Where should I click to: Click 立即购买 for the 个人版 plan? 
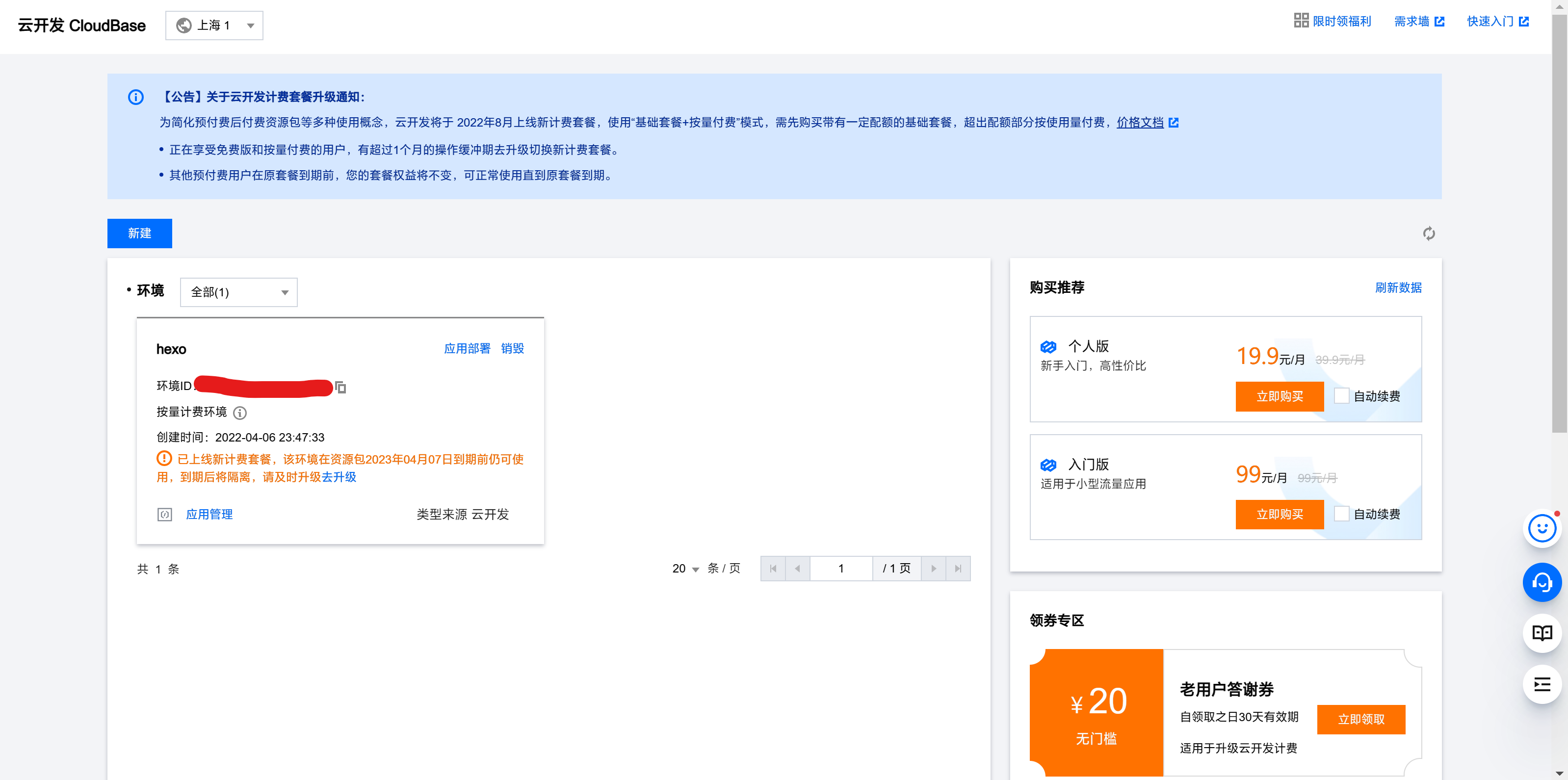tap(1280, 397)
